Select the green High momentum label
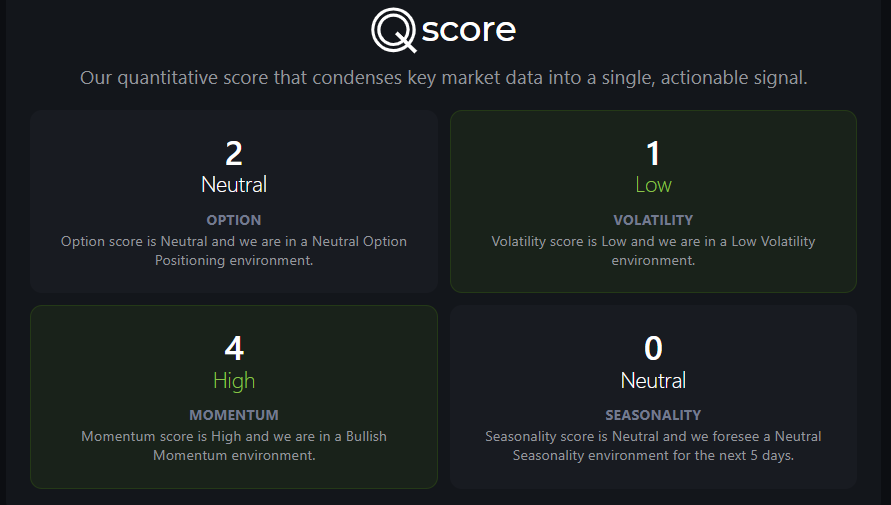Screen dimensions: 891x505 tap(234, 381)
